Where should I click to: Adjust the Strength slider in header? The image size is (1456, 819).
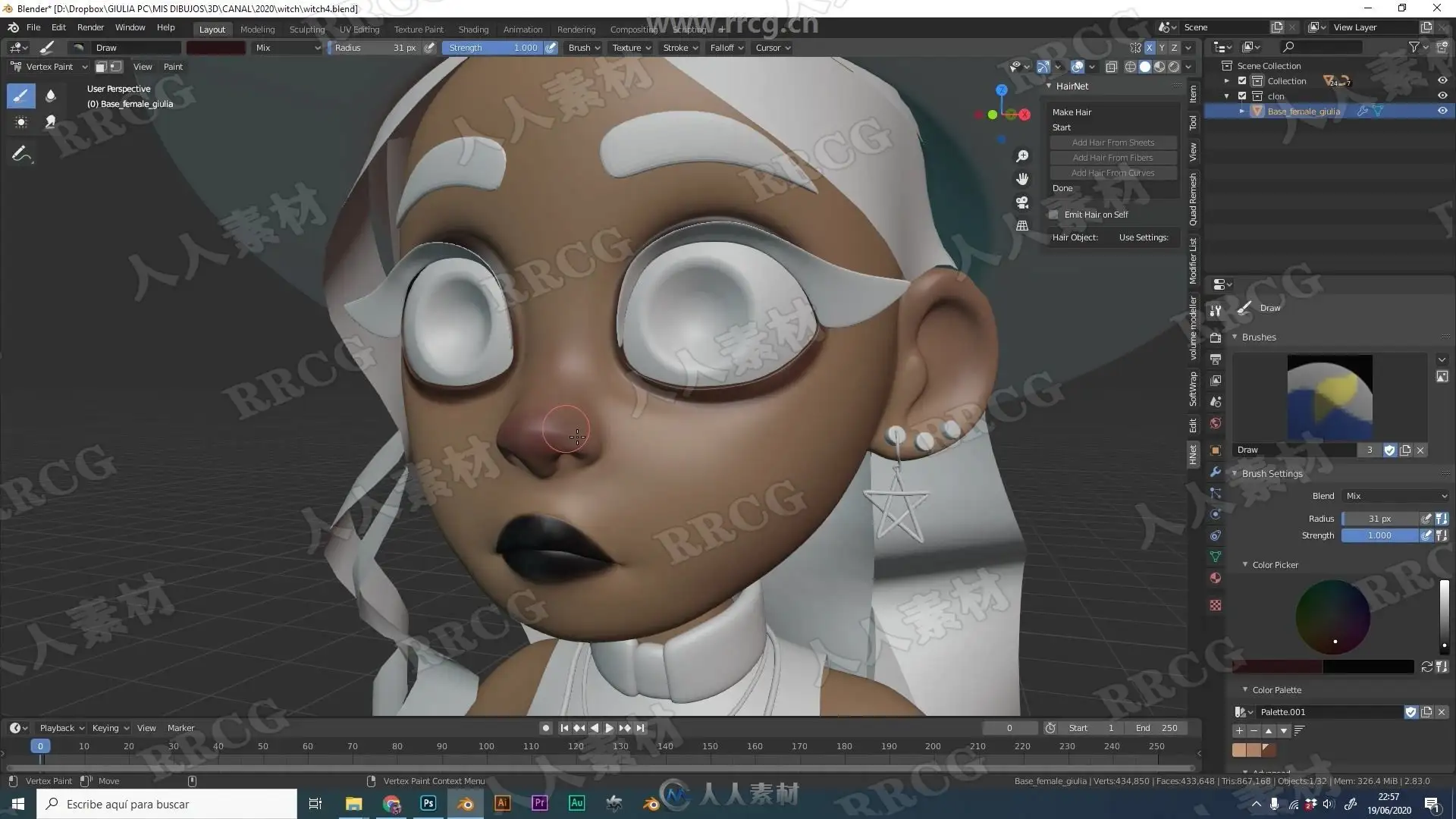[x=493, y=48]
